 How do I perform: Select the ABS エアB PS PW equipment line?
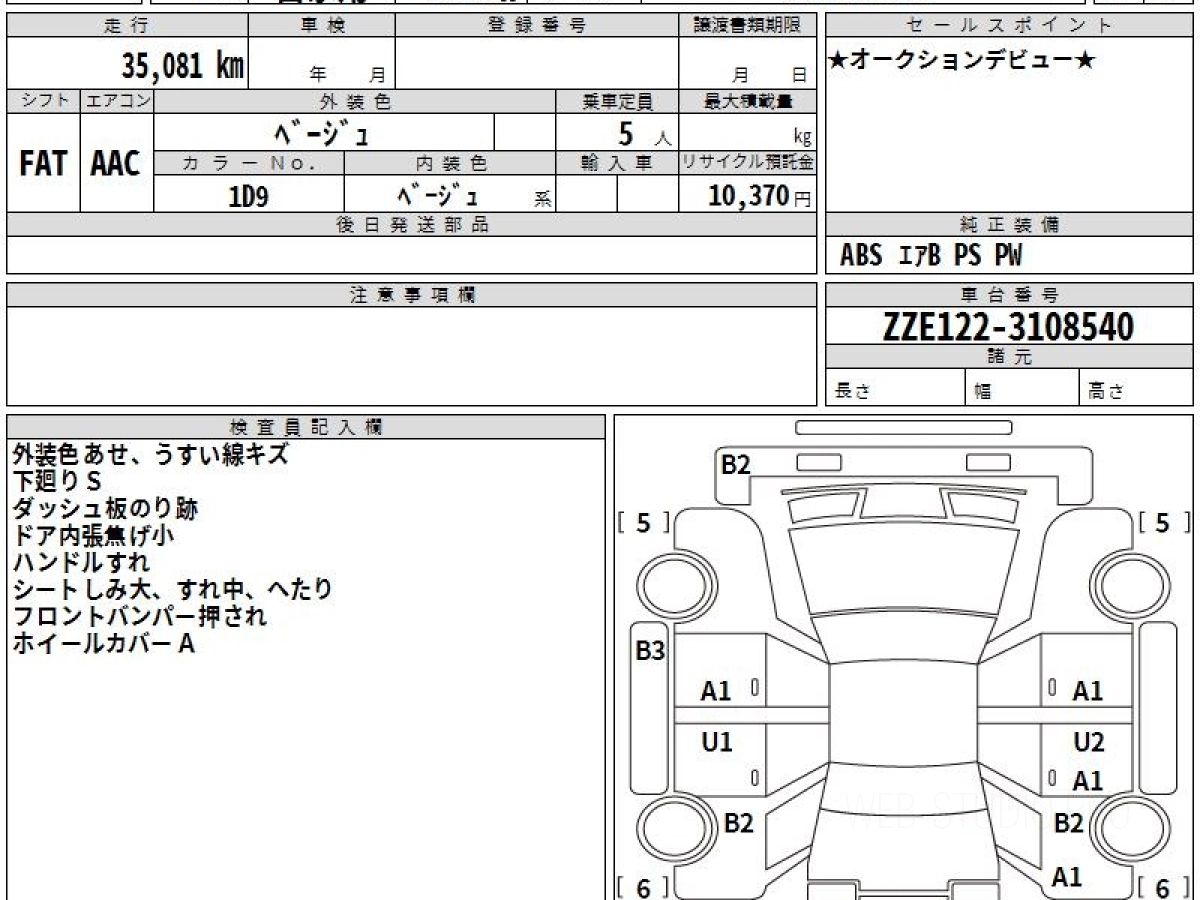[931, 256]
